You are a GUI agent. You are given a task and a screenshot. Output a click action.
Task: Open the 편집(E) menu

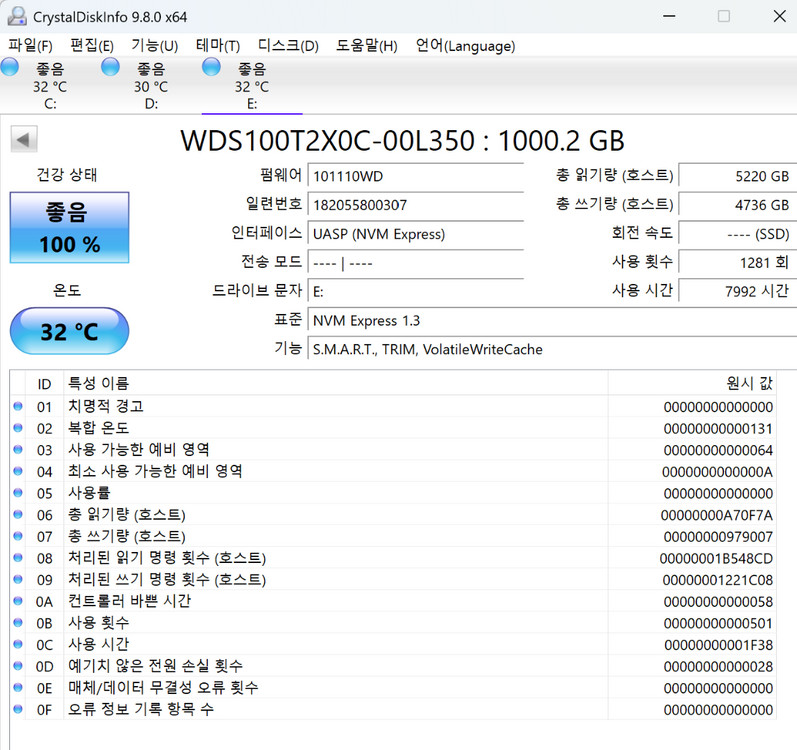pos(92,46)
